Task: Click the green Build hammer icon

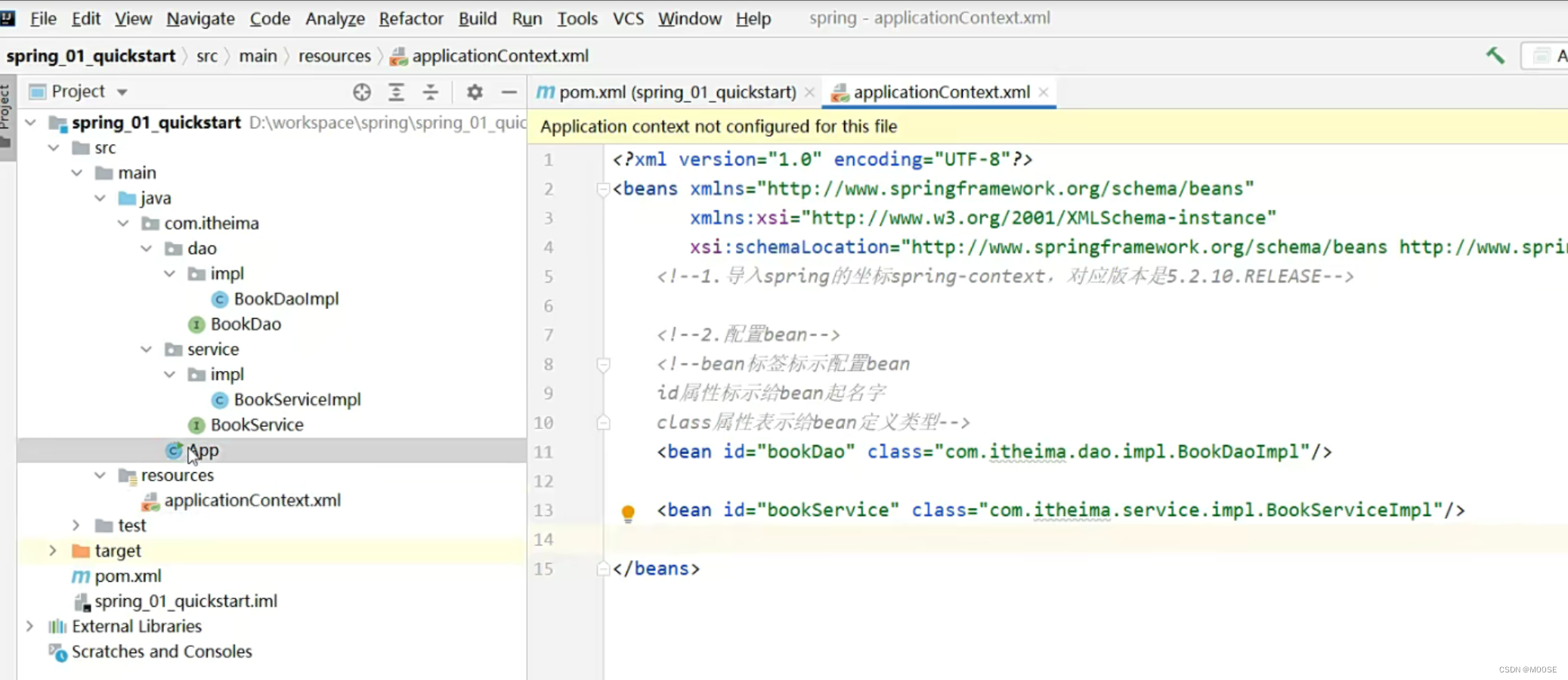Action: click(1495, 55)
